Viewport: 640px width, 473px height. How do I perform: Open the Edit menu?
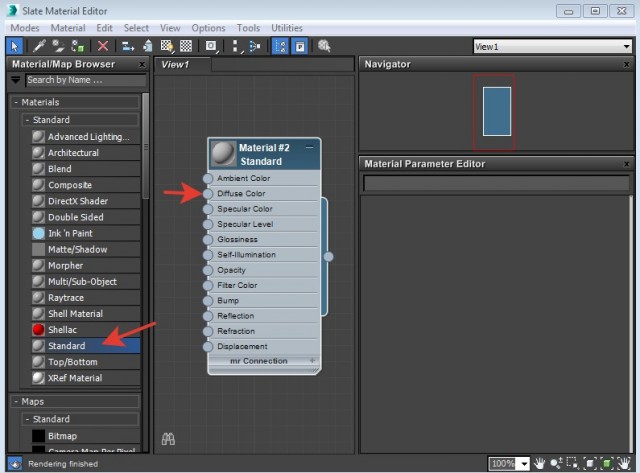tap(104, 28)
